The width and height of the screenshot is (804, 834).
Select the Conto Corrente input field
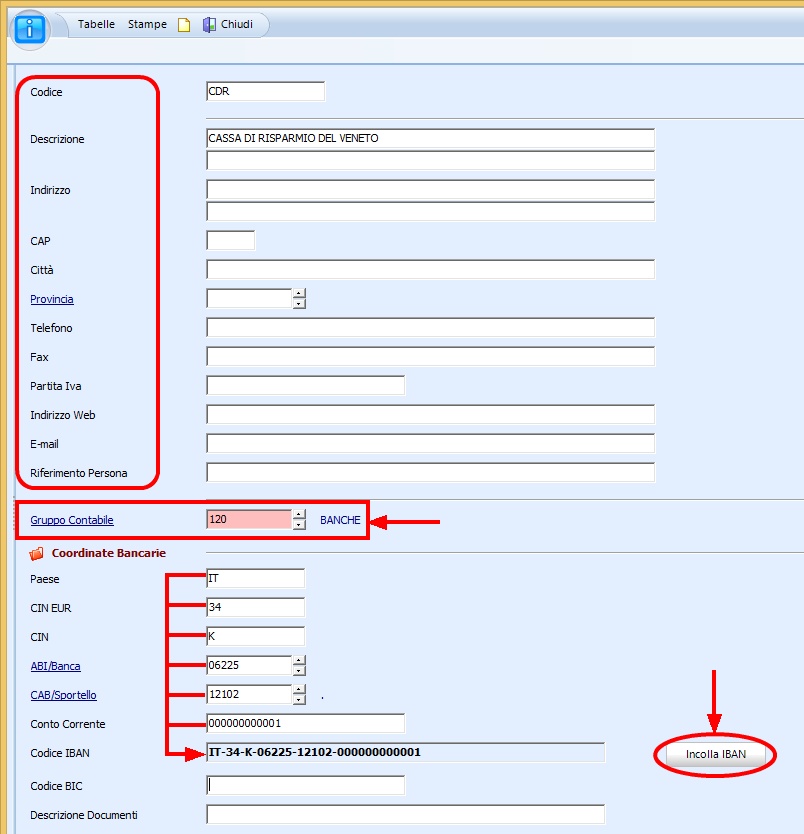pyautogui.click(x=305, y=723)
